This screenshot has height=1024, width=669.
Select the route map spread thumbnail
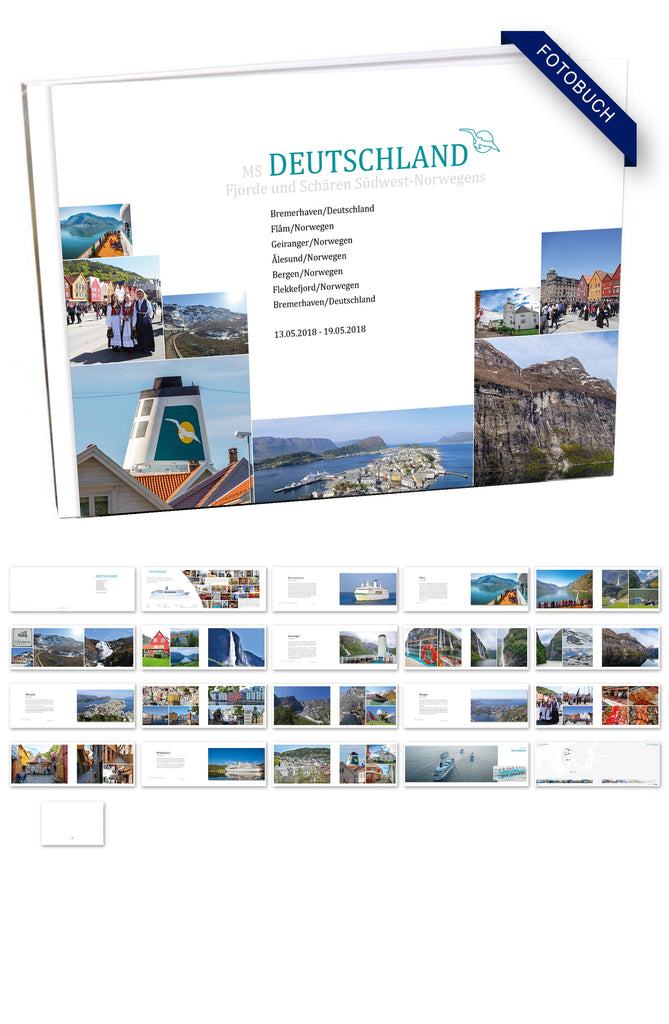coord(597,763)
